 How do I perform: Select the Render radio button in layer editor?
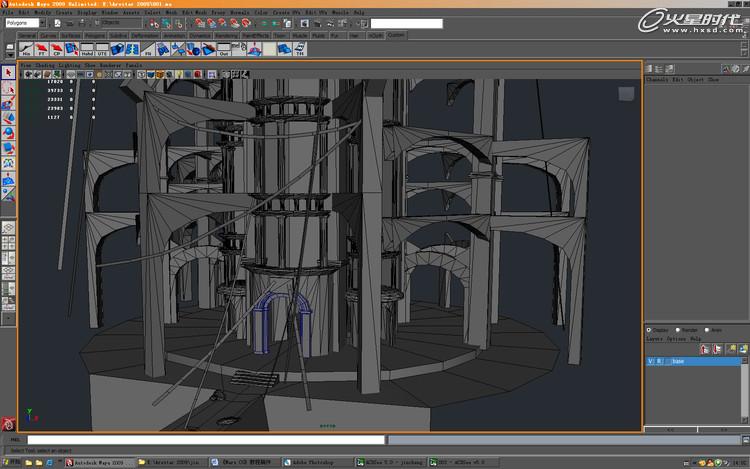pyautogui.click(x=679, y=329)
